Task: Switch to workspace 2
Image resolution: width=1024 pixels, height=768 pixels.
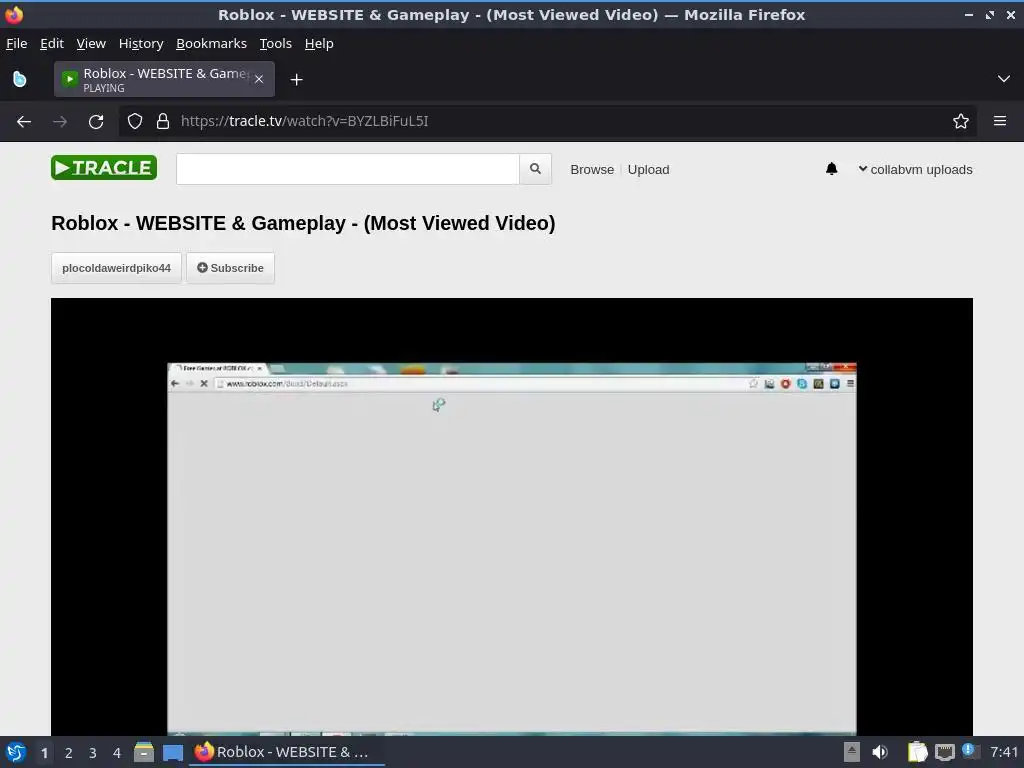Action: coord(69,753)
